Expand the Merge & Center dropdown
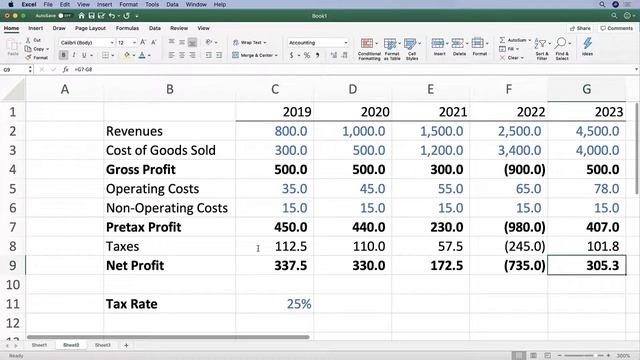 coord(276,55)
